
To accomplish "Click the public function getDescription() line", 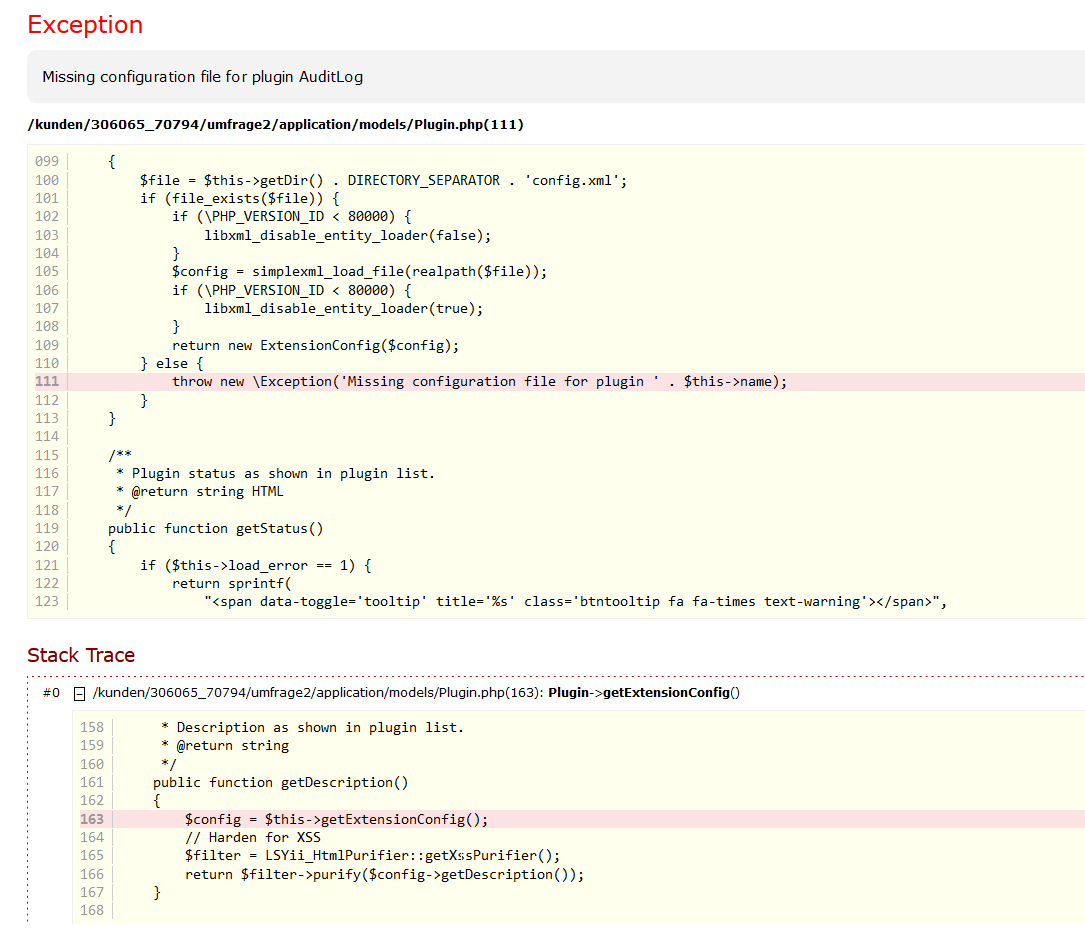I will (280, 783).
